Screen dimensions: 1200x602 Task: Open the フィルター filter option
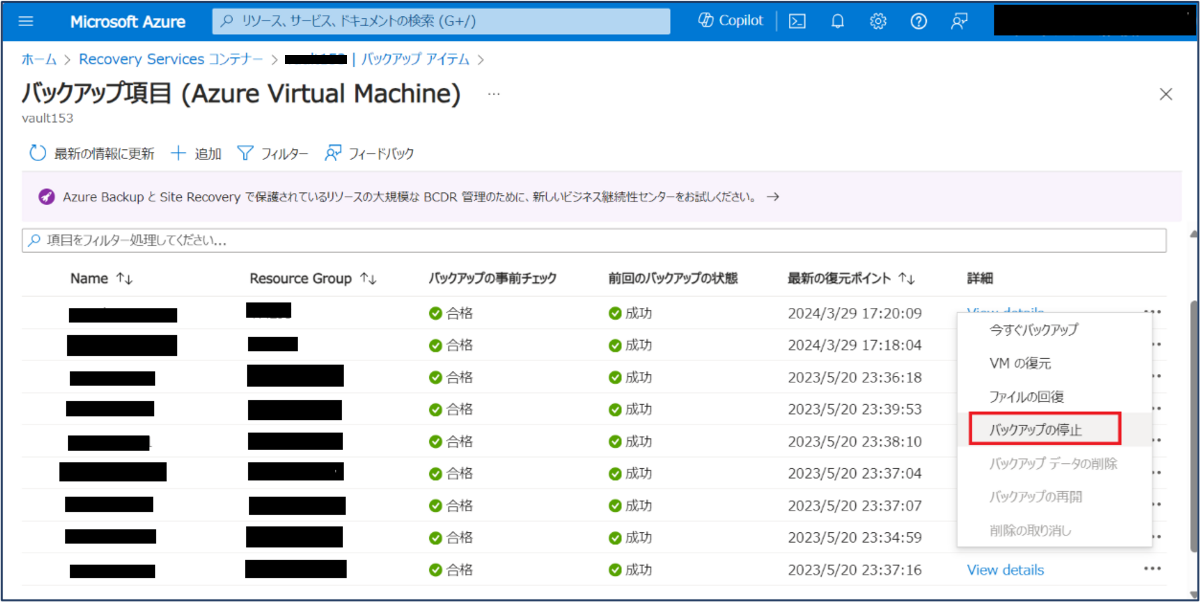[272, 153]
